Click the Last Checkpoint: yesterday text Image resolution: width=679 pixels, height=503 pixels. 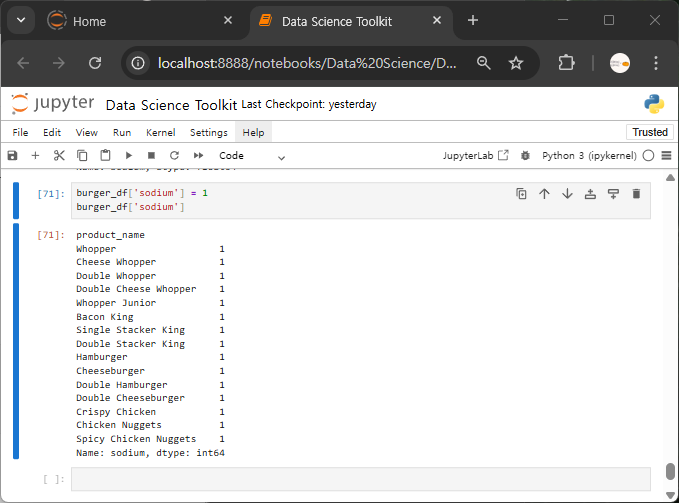(x=309, y=104)
